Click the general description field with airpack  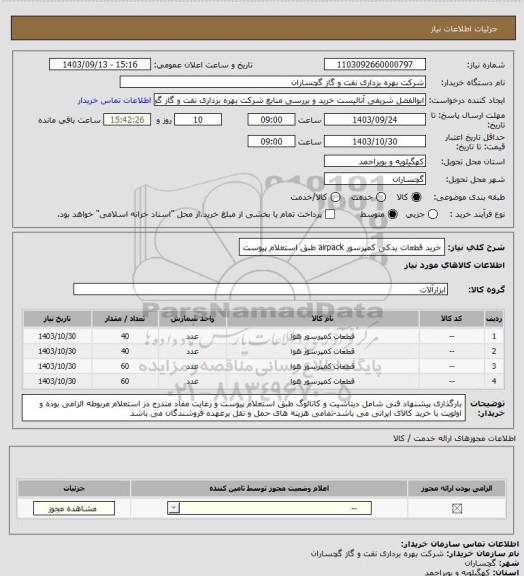click(x=342, y=247)
